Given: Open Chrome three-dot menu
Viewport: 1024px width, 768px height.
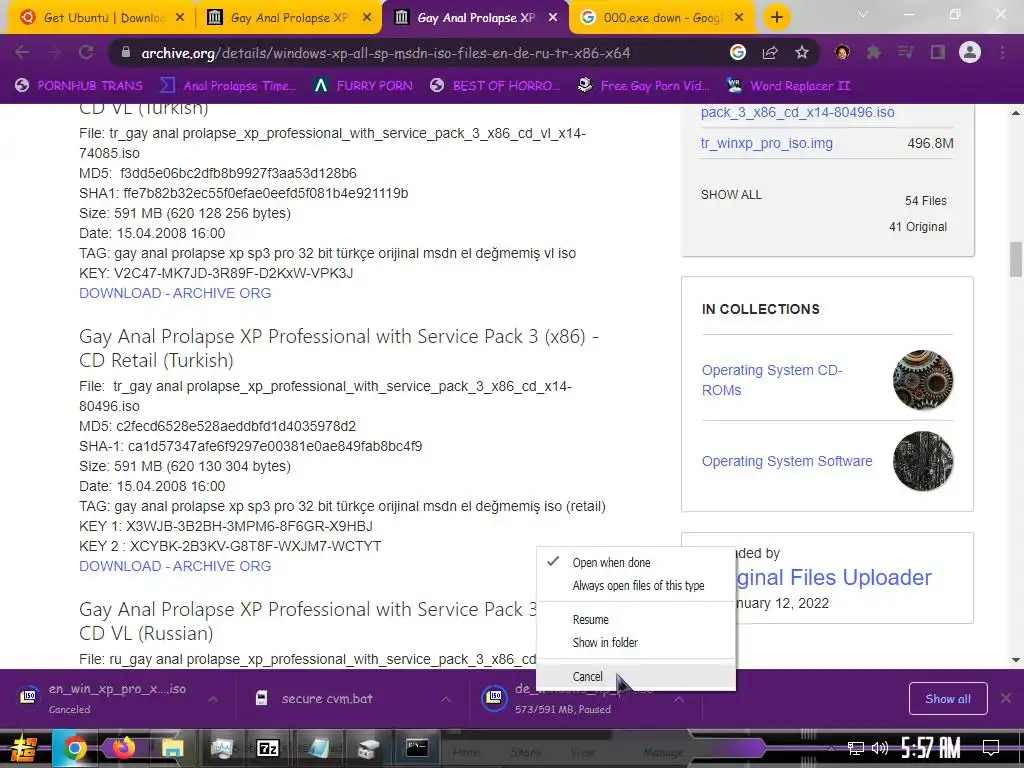Looking at the screenshot, I should (1002, 52).
